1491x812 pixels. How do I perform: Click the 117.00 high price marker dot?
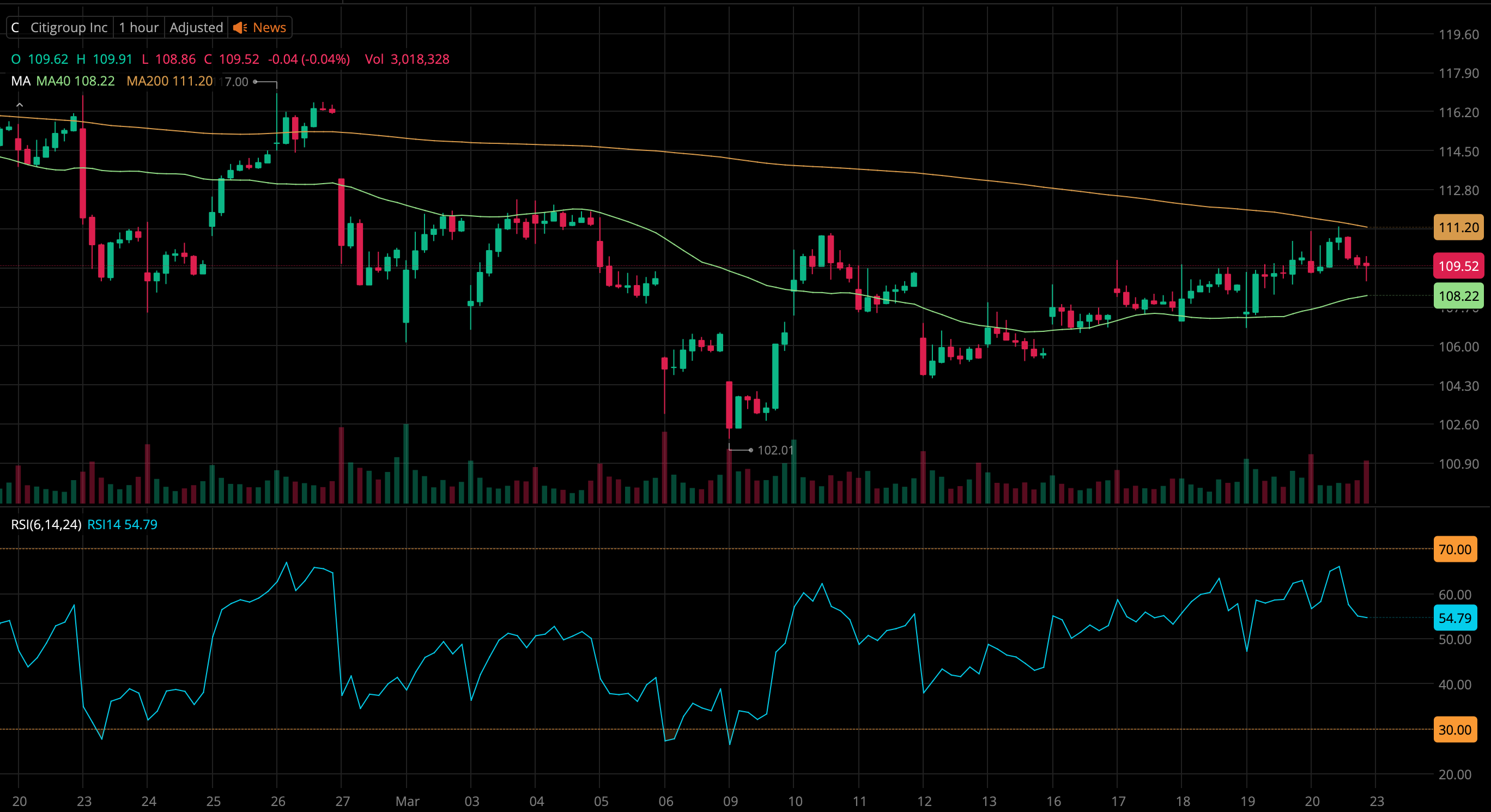[255, 82]
